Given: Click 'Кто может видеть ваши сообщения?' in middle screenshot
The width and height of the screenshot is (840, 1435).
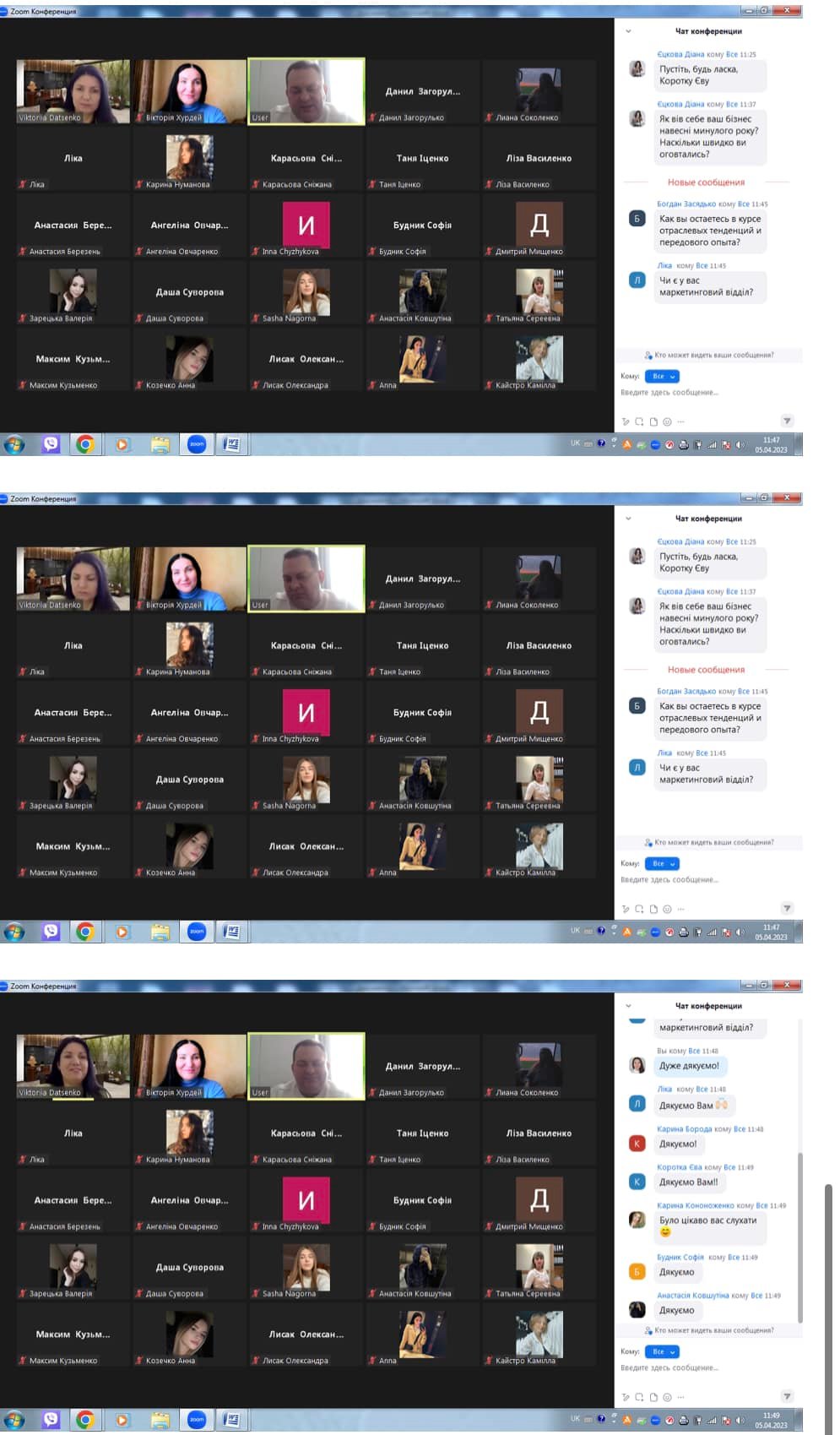Looking at the screenshot, I should (709, 843).
